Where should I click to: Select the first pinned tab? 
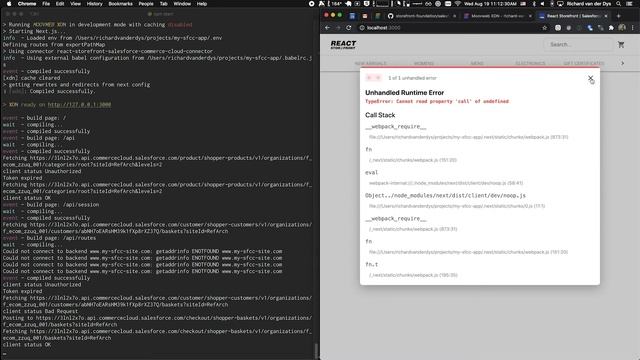[x=352, y=16]
